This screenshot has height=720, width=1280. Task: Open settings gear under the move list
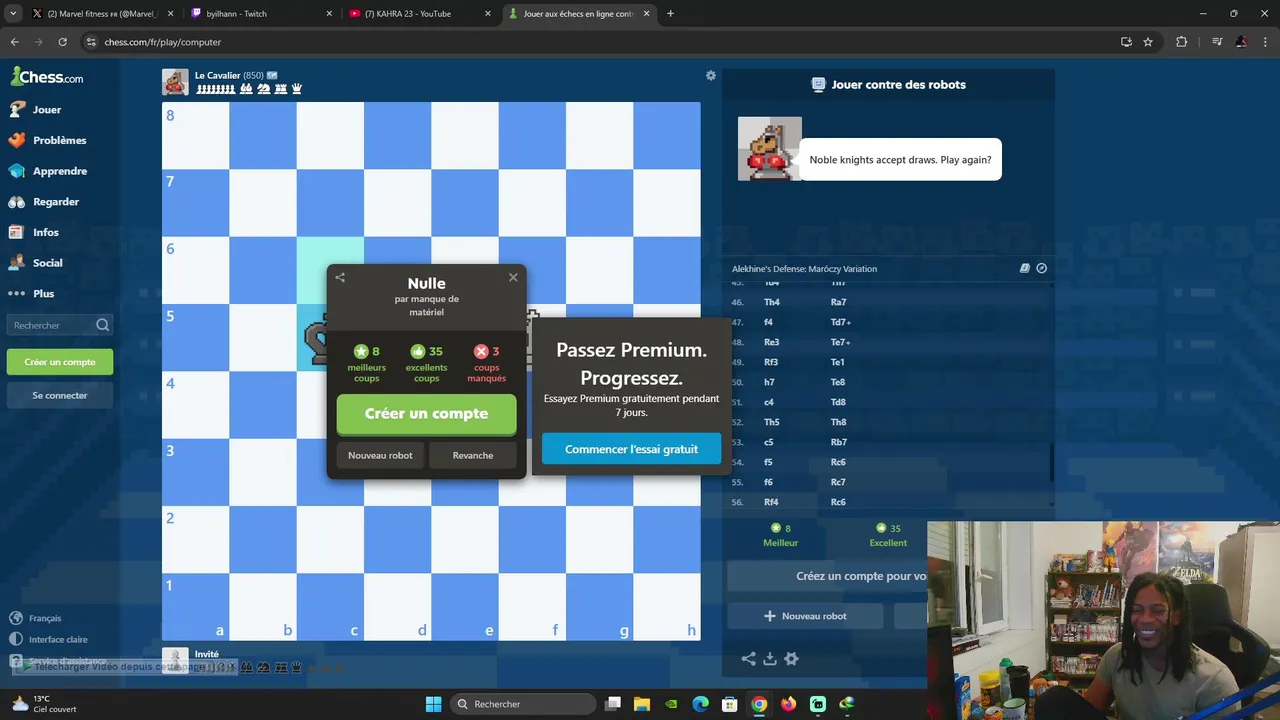click(791, 658)
